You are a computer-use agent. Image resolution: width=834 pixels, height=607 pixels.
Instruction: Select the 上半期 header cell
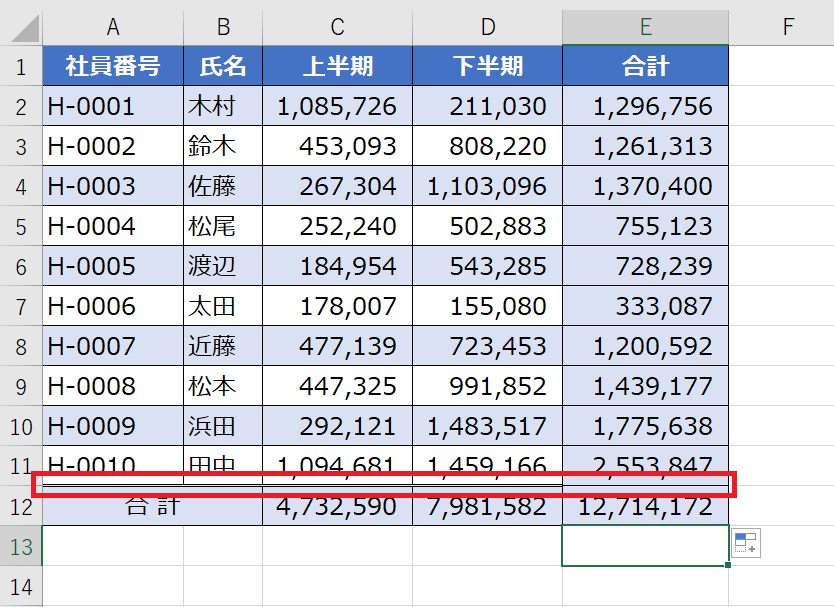[337, 66]
